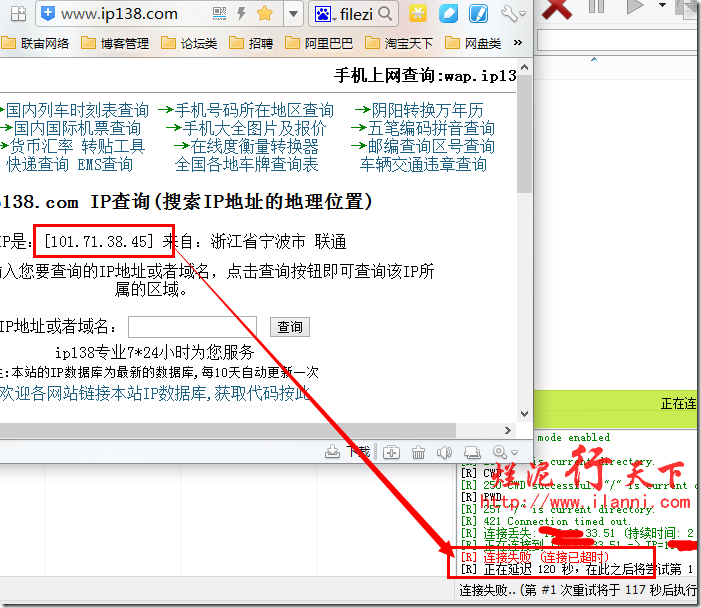Viewport: 701px width, 608px height.
Task: Click the monitor display icon in status bar
Action: pyautogui.click(x=472, y=452)
